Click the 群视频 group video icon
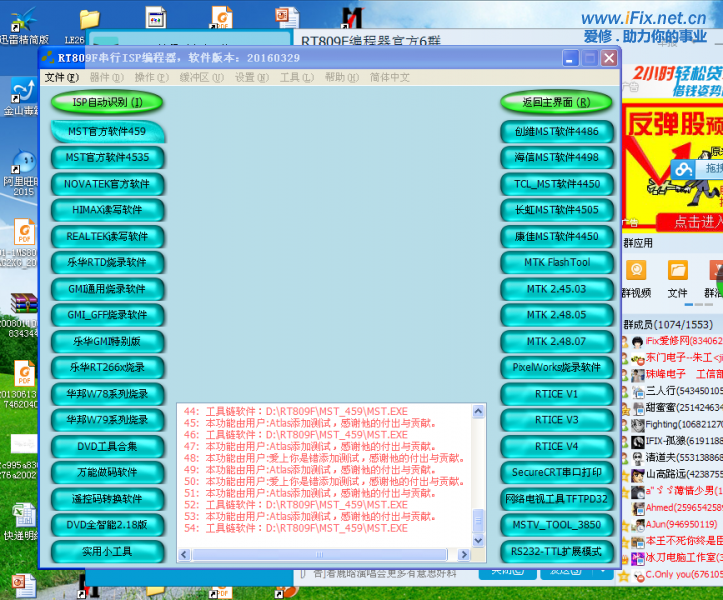 pos(636,277)
